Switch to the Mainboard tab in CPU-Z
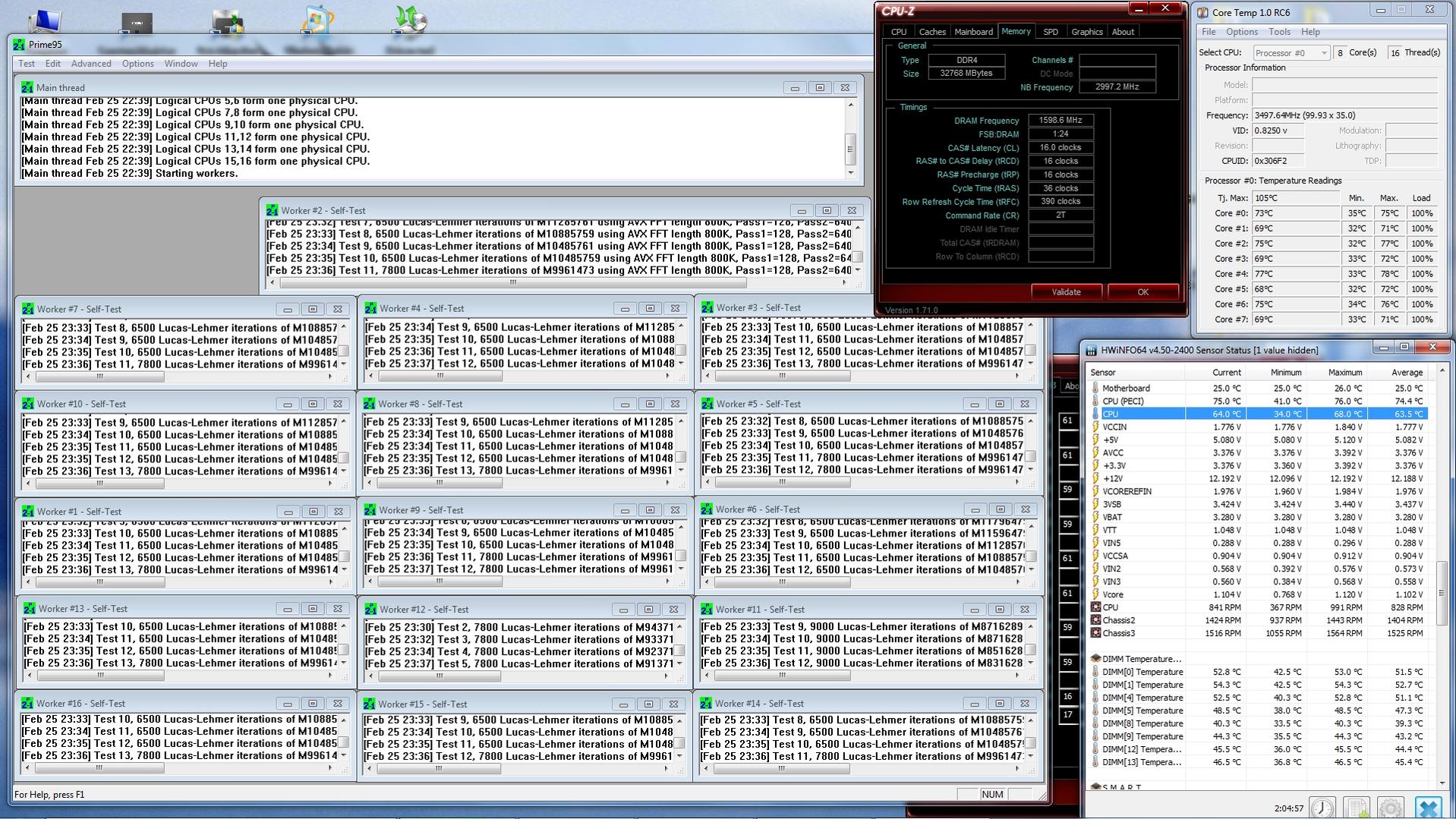1456x819 pixels. pos(973,32)
